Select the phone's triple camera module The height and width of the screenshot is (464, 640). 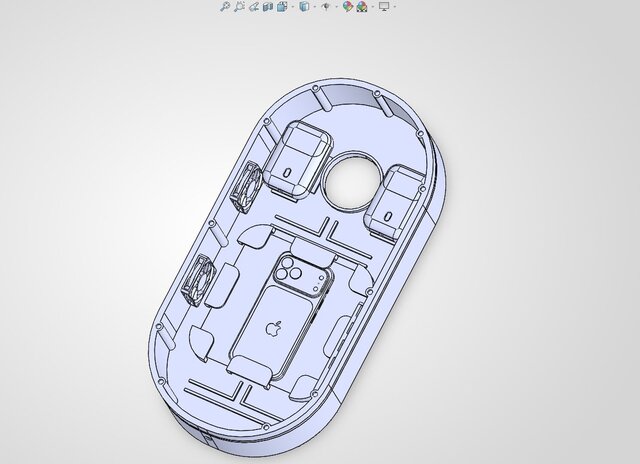(288, 270)
